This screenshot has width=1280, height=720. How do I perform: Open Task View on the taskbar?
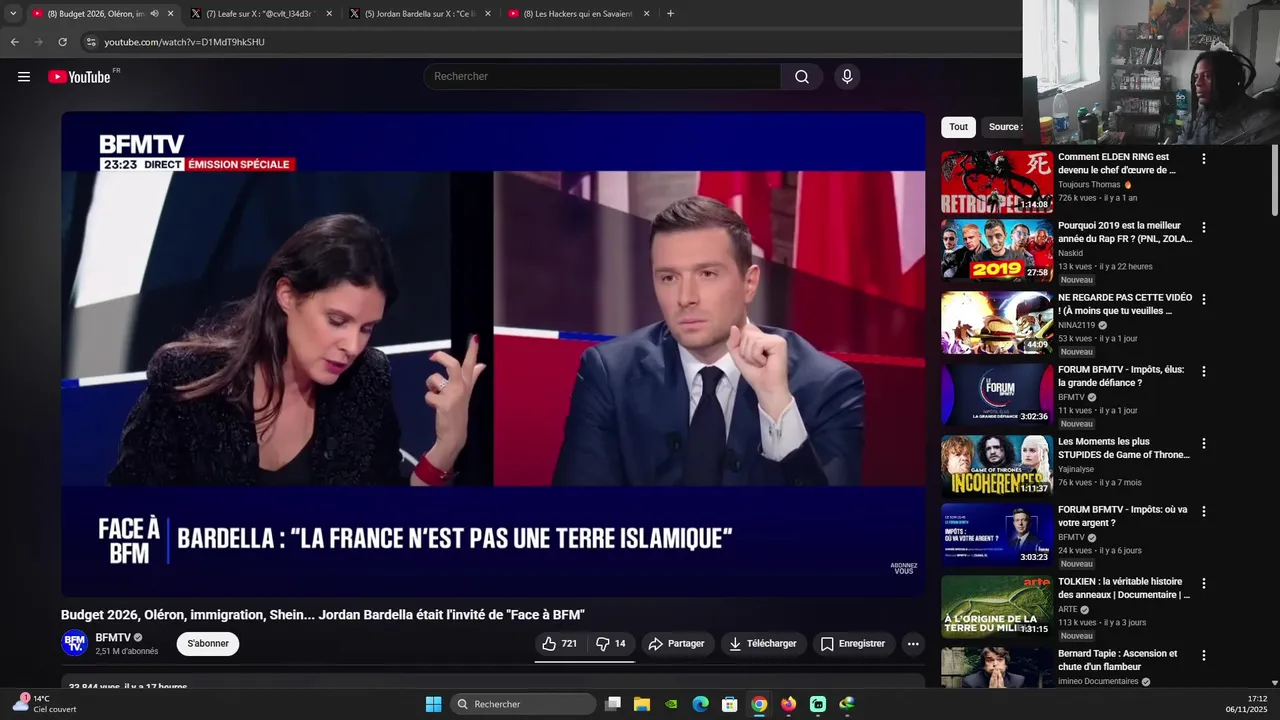point(613,704)
